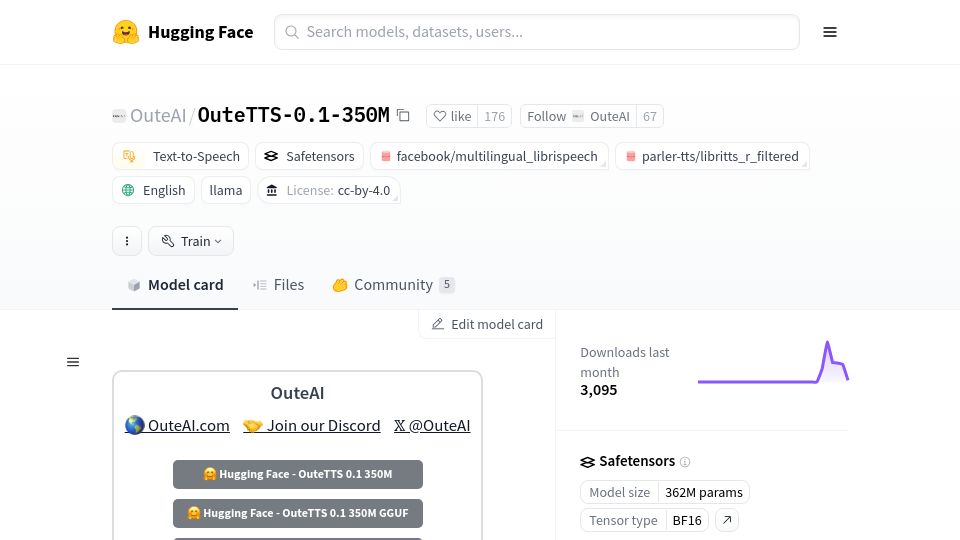Select the English language tag
960x540 pixels.
click(154, 190)
